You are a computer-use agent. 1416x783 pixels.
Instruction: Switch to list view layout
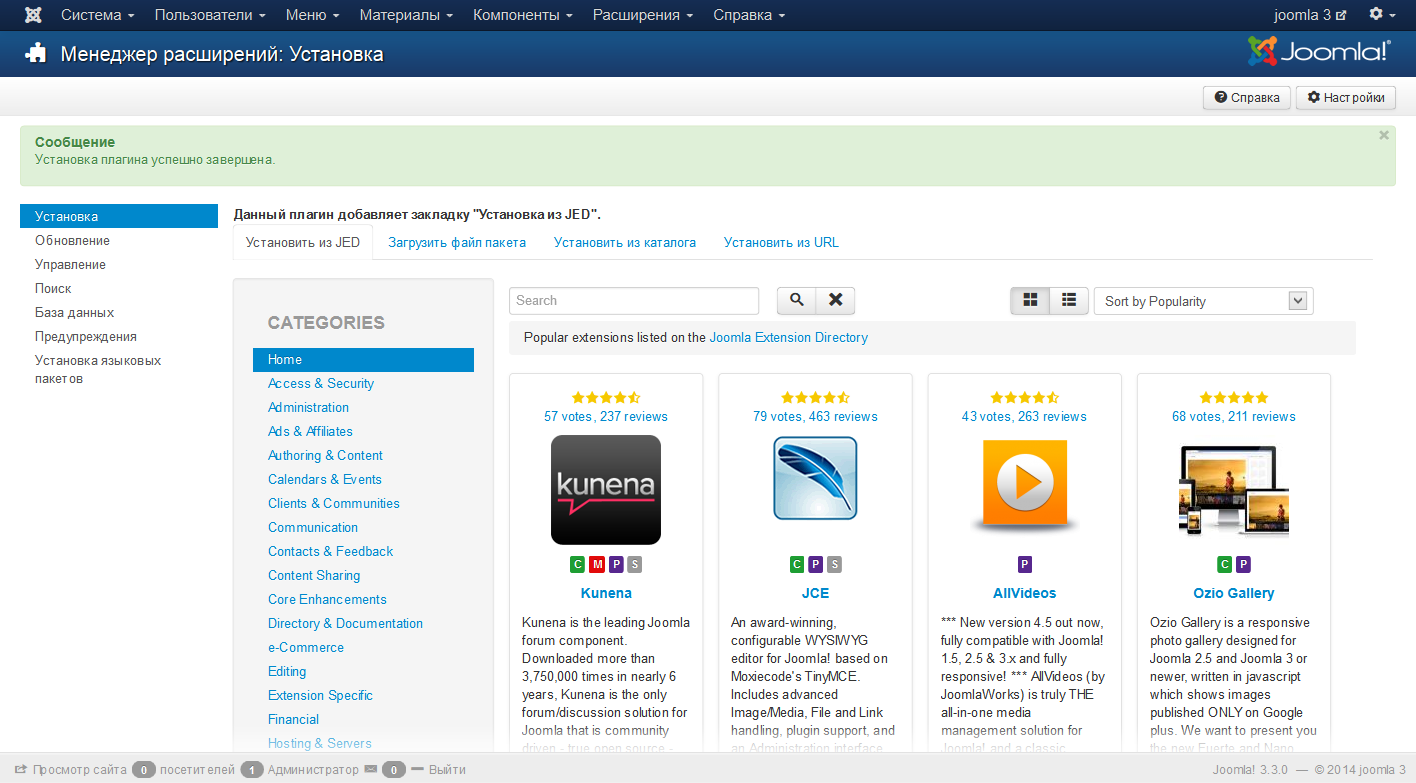coord(1069,300)
